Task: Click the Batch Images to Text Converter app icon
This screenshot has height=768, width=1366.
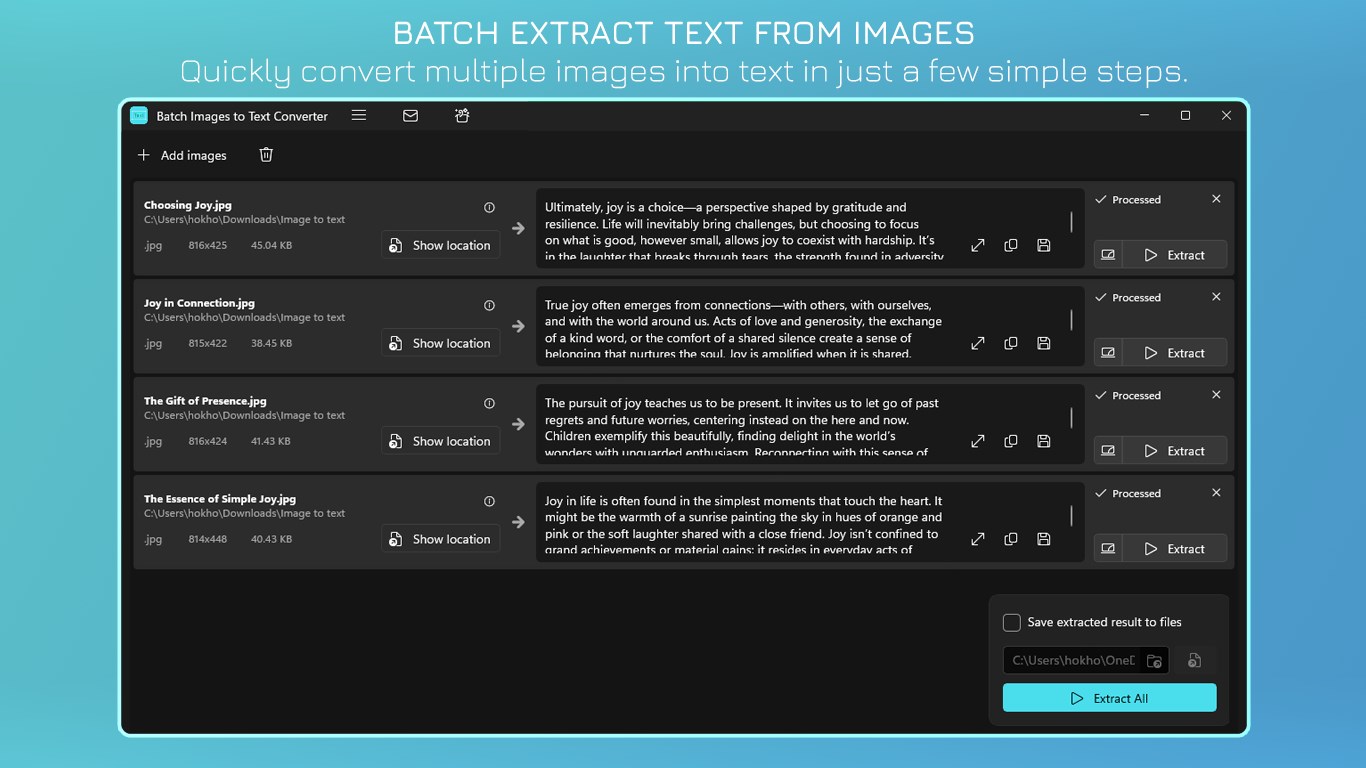Action: (139, 116)
